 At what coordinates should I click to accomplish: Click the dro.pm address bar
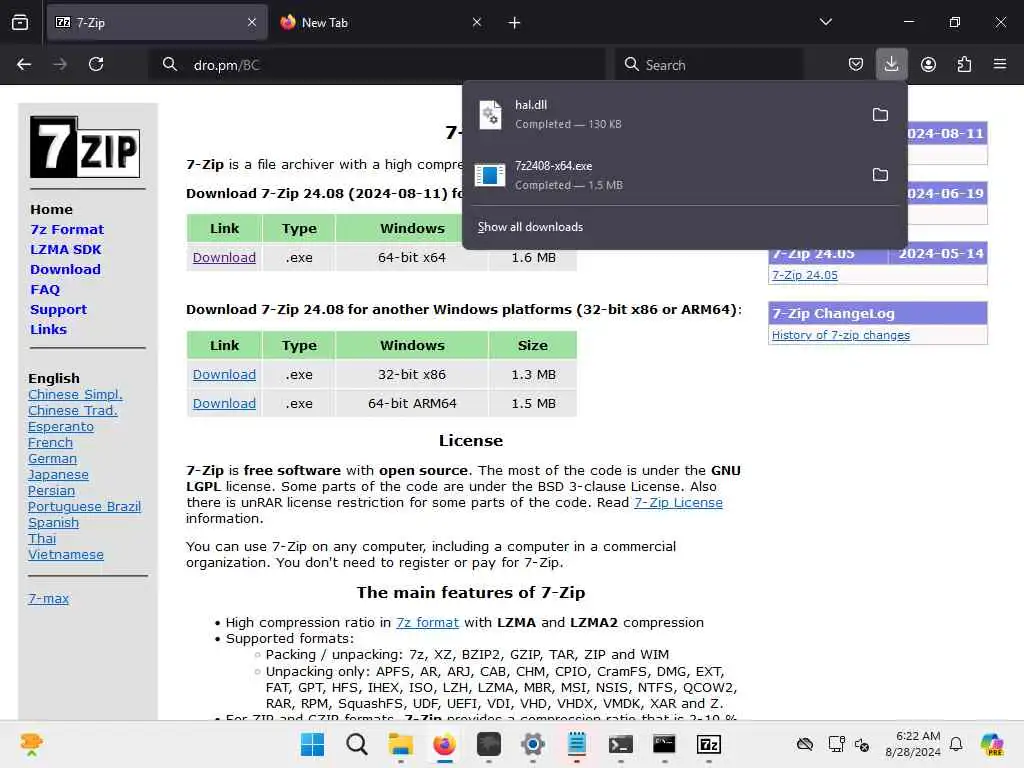(379, 65)
